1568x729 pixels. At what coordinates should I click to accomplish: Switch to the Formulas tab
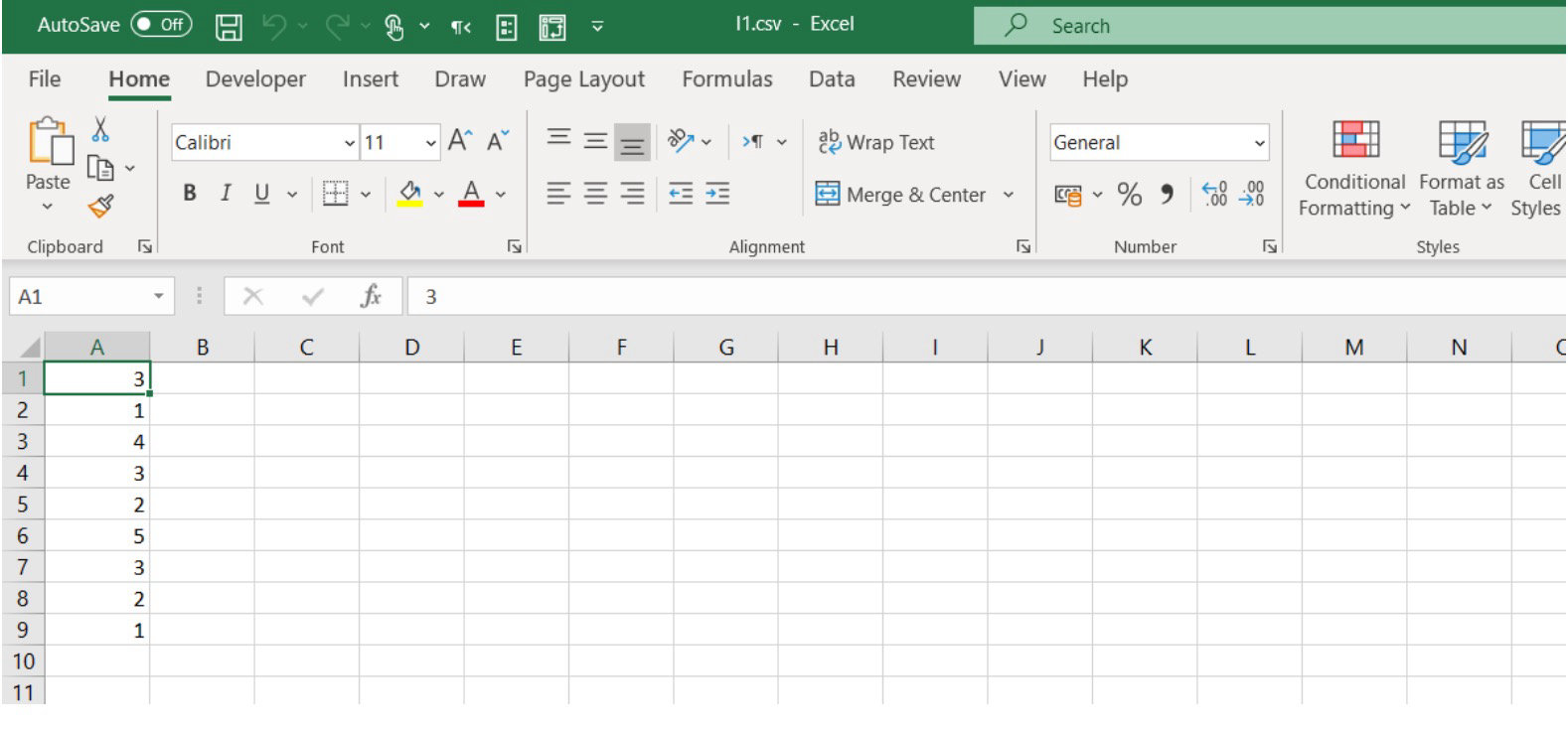pyautogui.click(x=726, y=79)
